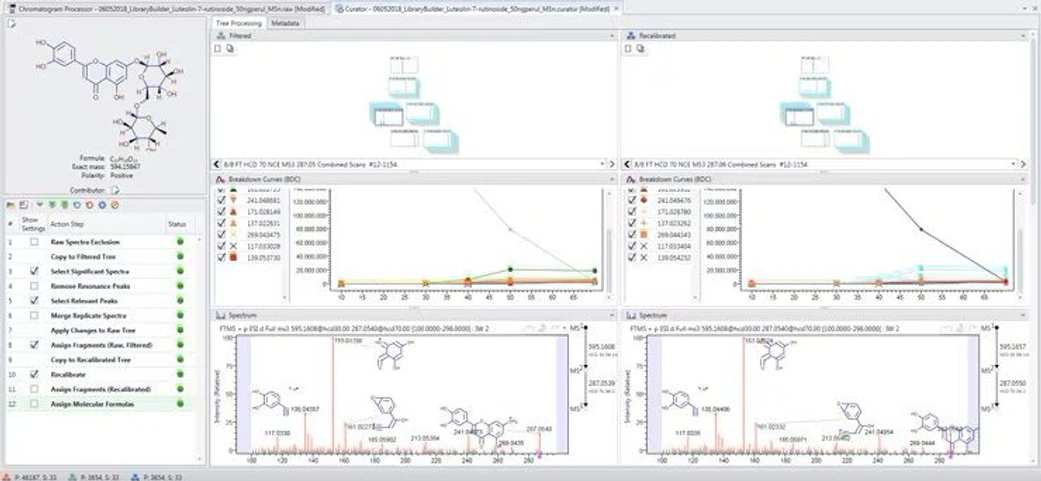
Task: Open the folder icon in action steps toolbar
Action: (x=11, y=205)
